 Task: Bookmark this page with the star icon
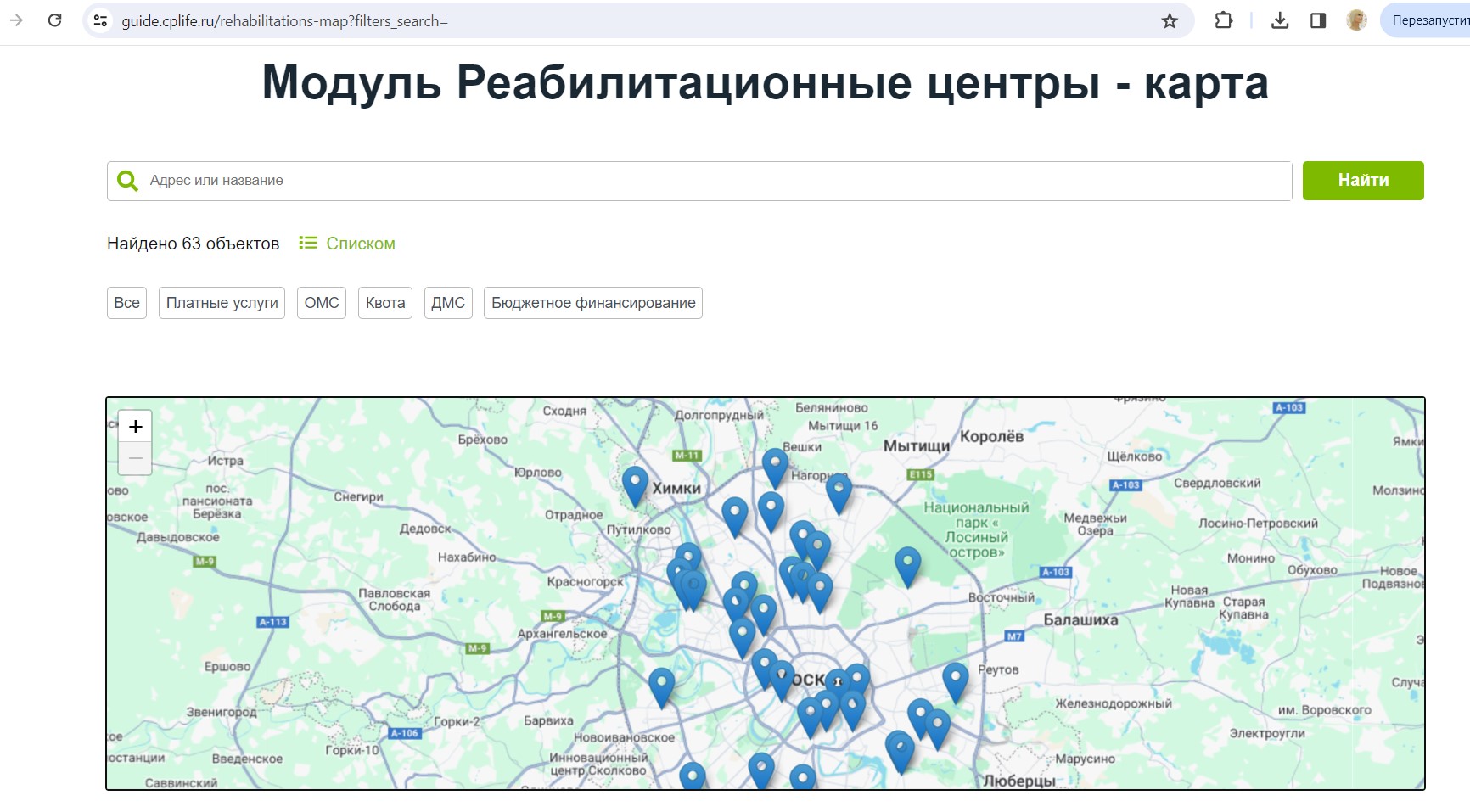coord(1170,20)
